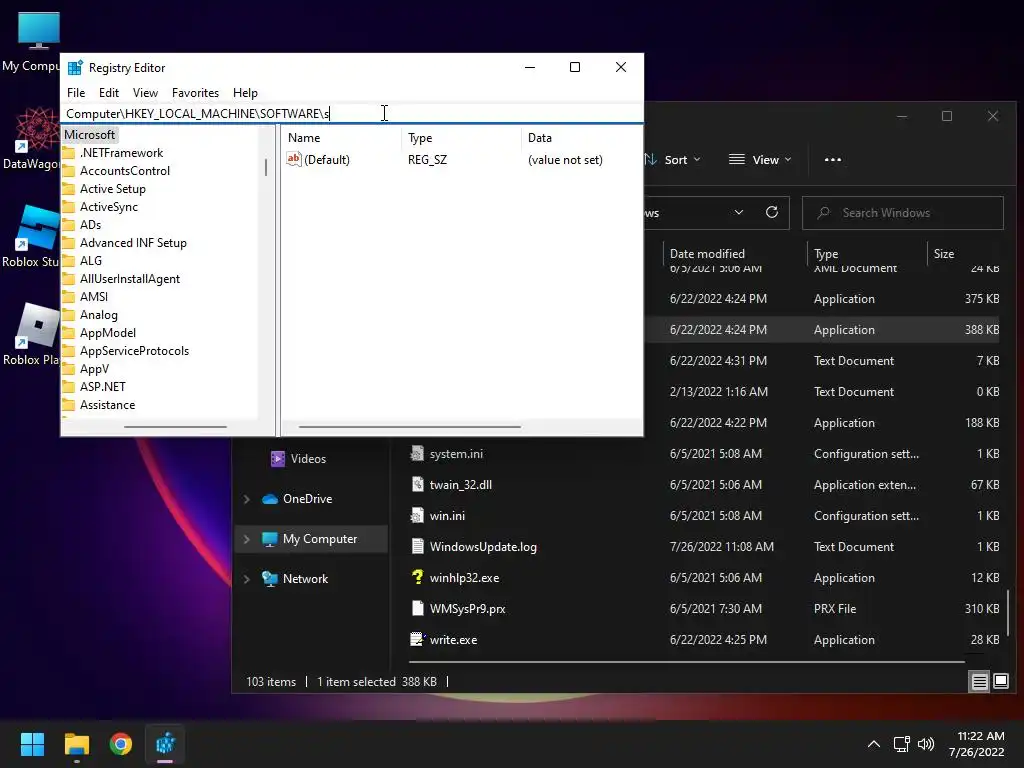Switch Explorer to large thumbnails view
This screenshot has height=768, width=1024.
(1000, 682)
